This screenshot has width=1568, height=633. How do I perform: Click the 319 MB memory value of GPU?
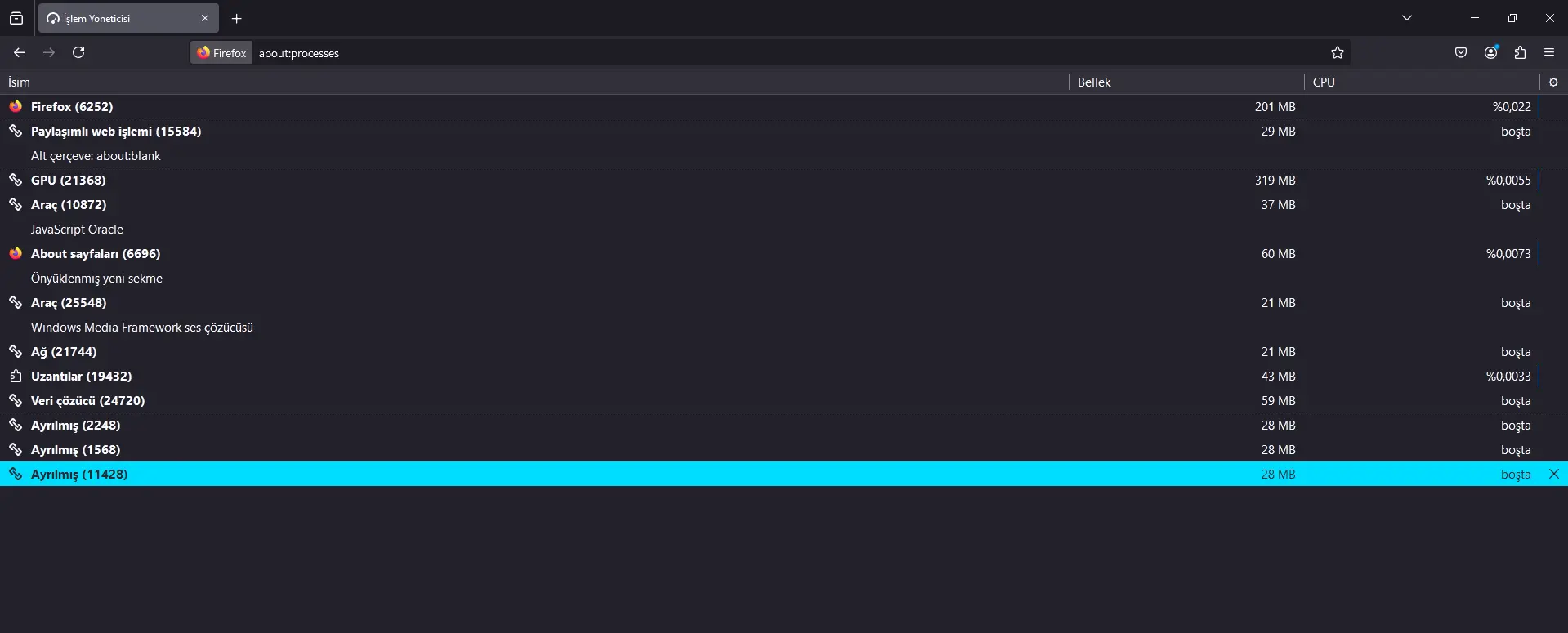coord(1275,180)
